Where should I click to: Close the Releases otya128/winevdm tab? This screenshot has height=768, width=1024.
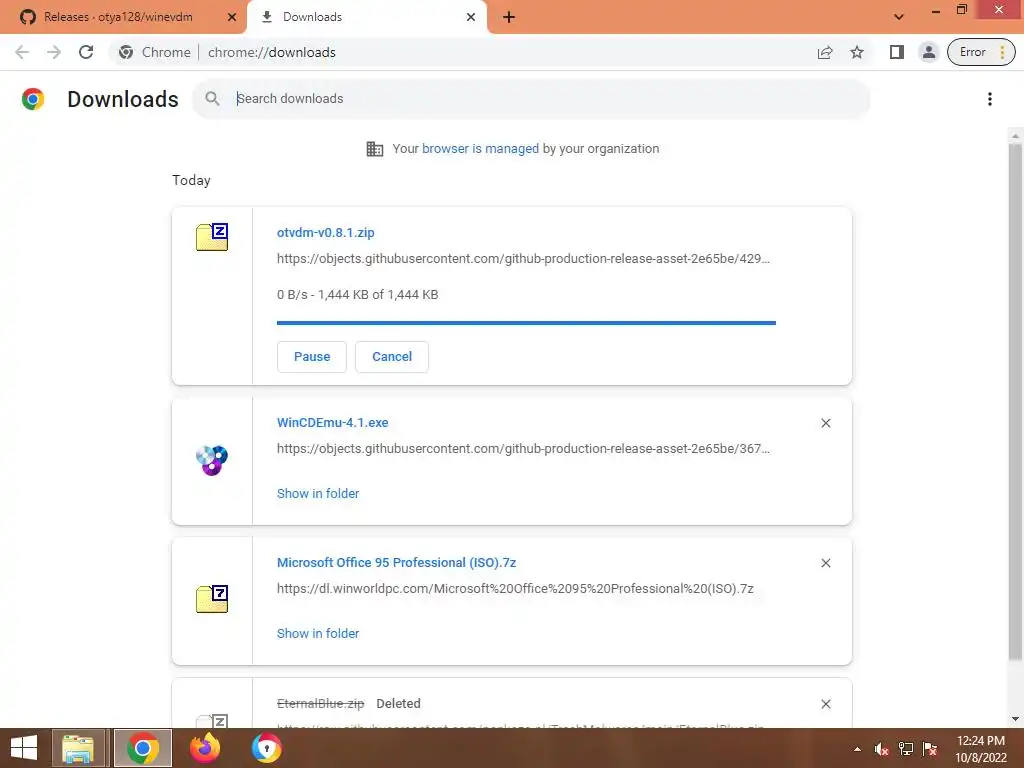click(x=232, y=17)
